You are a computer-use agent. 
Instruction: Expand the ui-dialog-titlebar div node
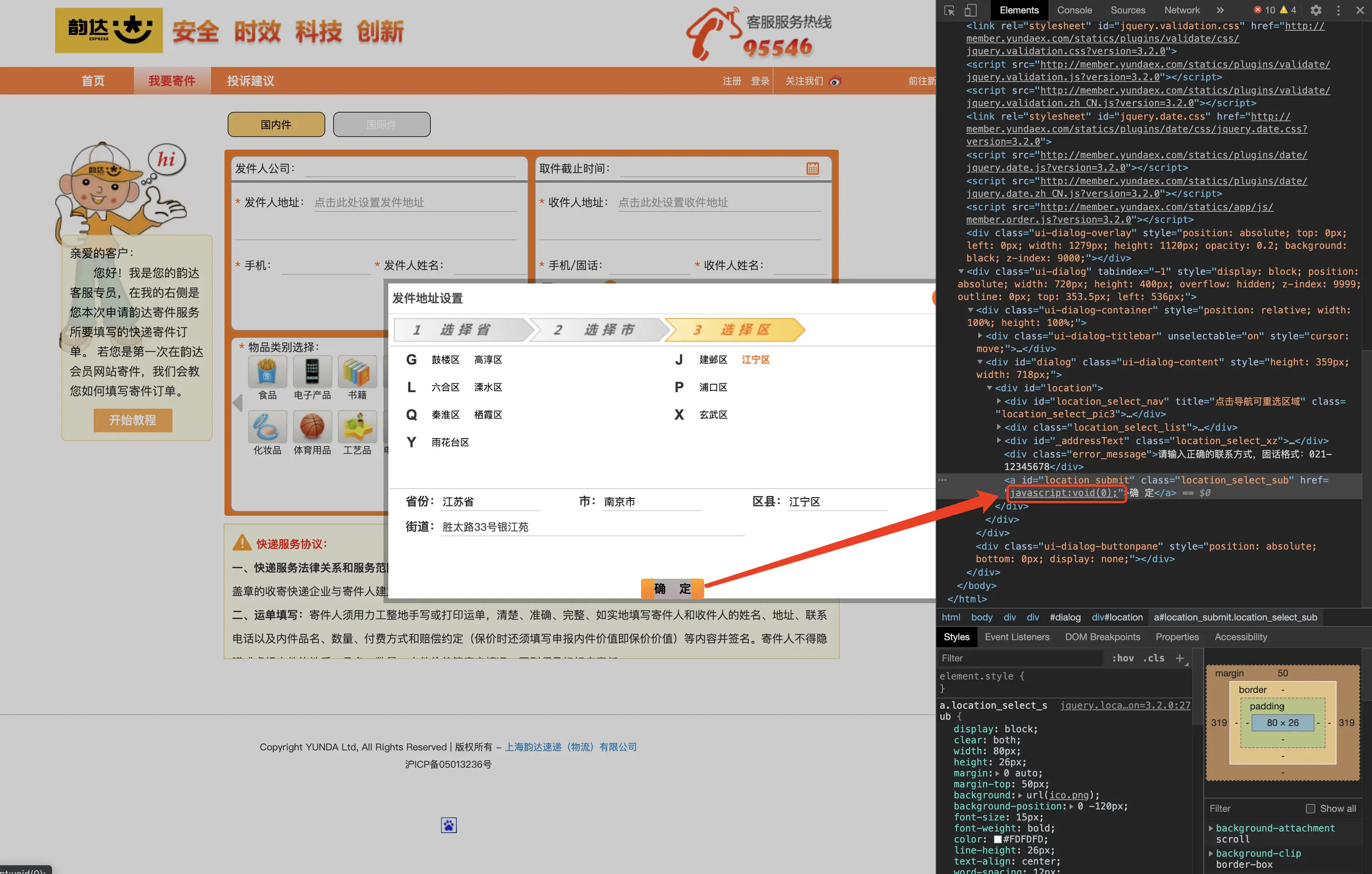[x=980, y=336]
